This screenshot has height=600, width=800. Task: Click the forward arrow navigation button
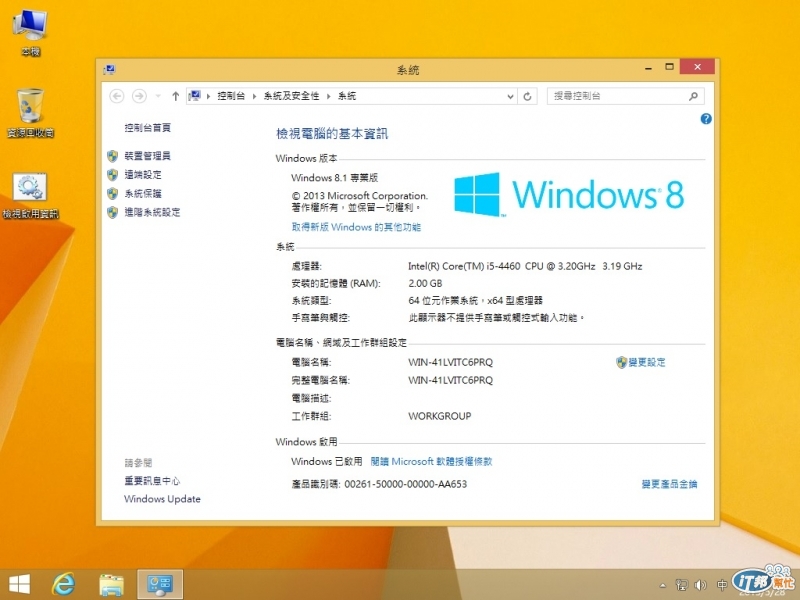pyautogui.click(x=139, y=96)
